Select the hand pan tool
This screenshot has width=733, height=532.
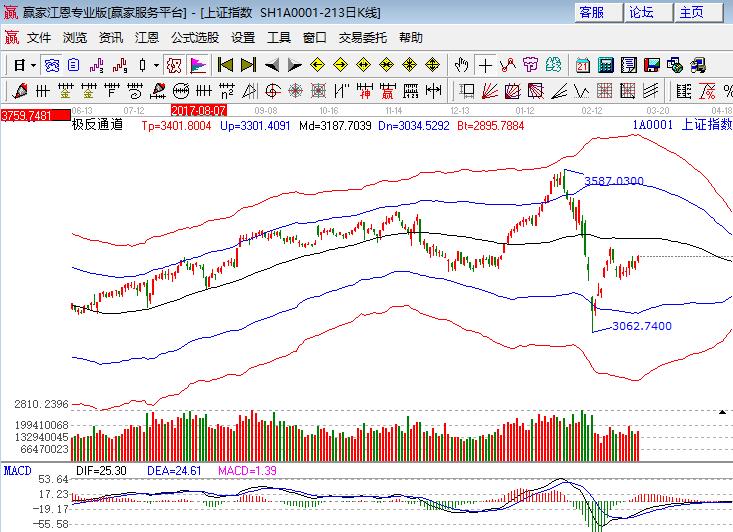461,65
